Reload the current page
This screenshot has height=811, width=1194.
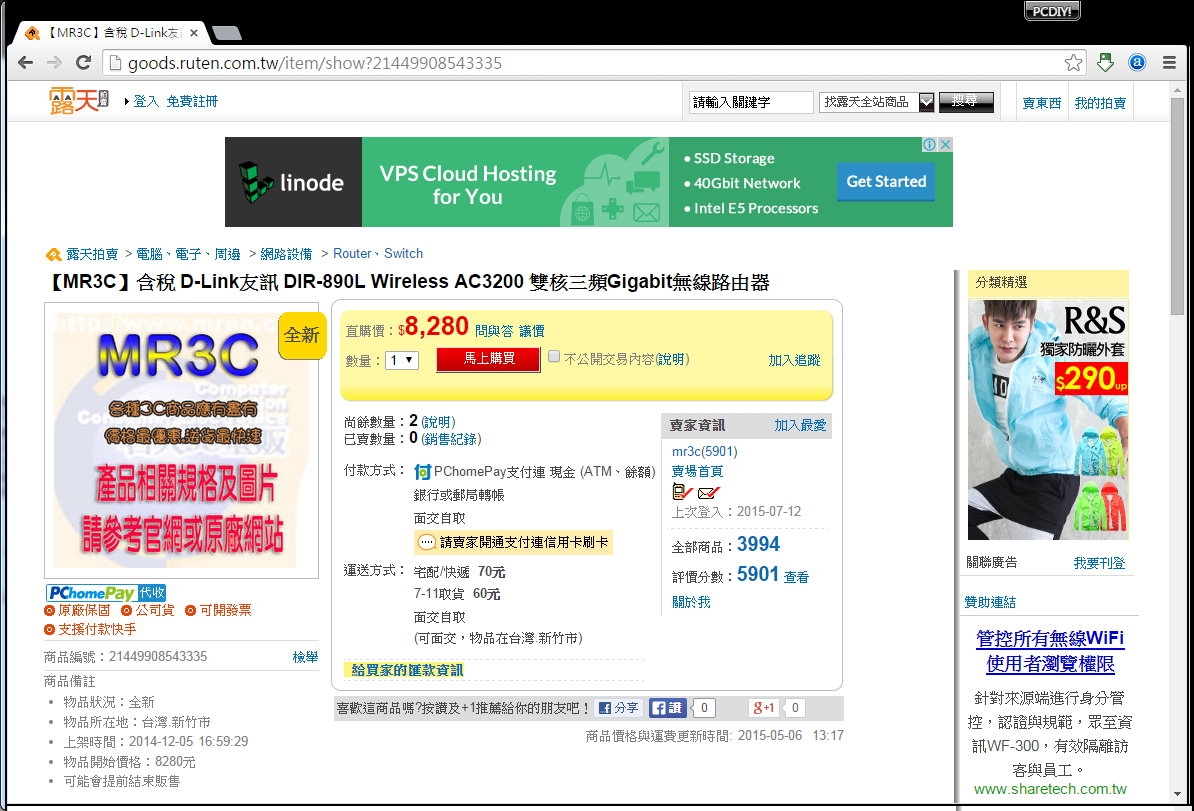tap(83, 63)
